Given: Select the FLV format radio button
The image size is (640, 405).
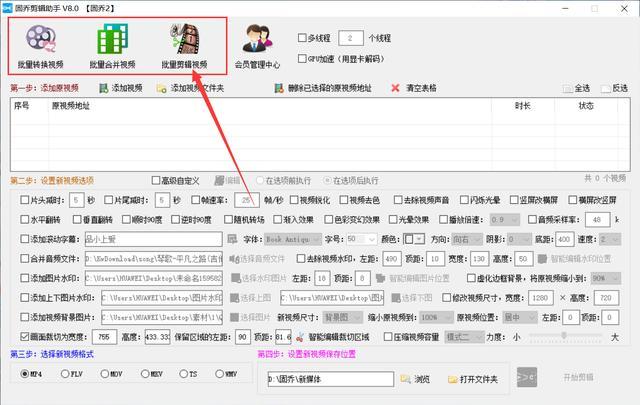Looking at the screenshot, I should point(65,374).
